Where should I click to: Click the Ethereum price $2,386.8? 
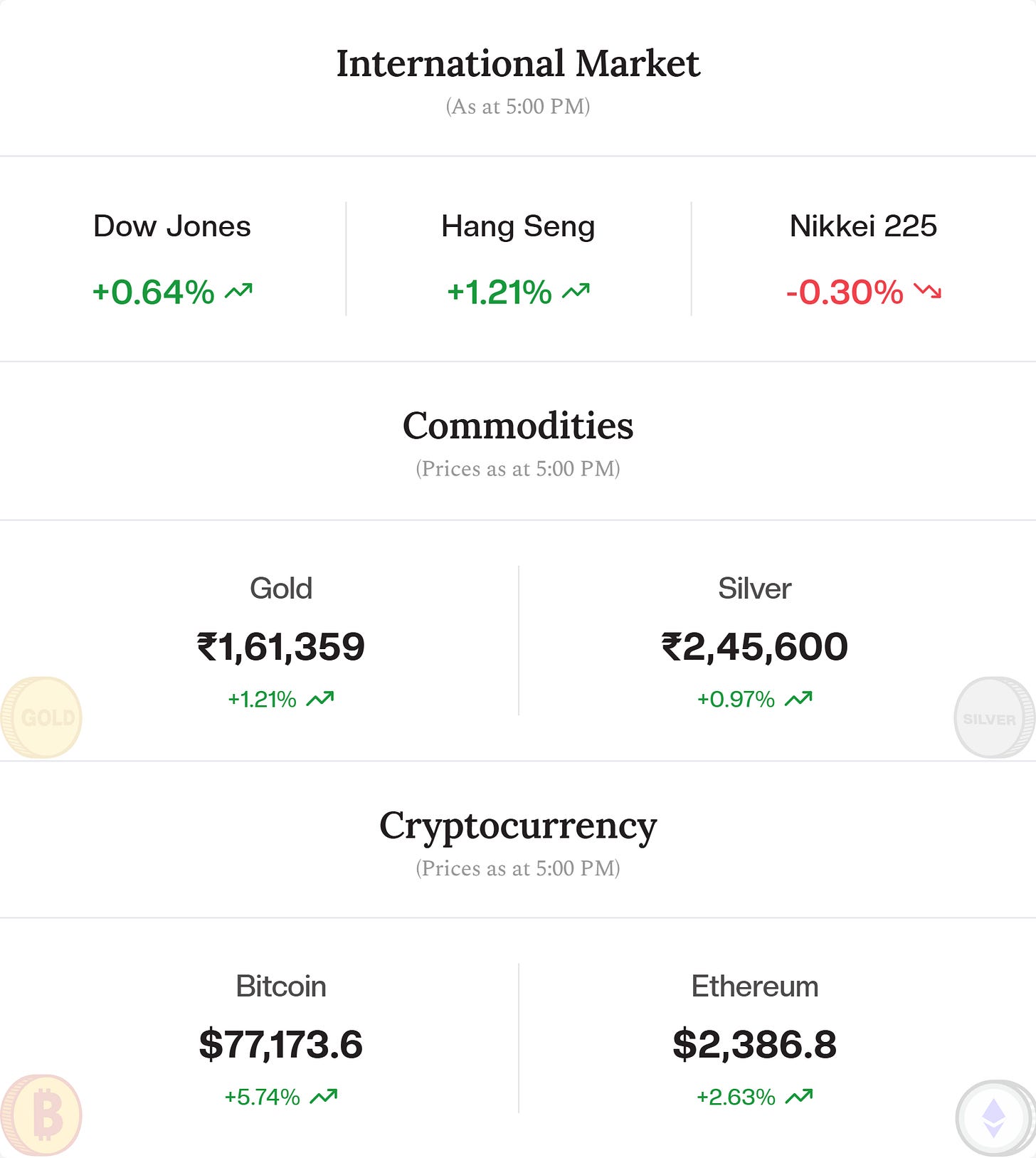click(754, 1045)
